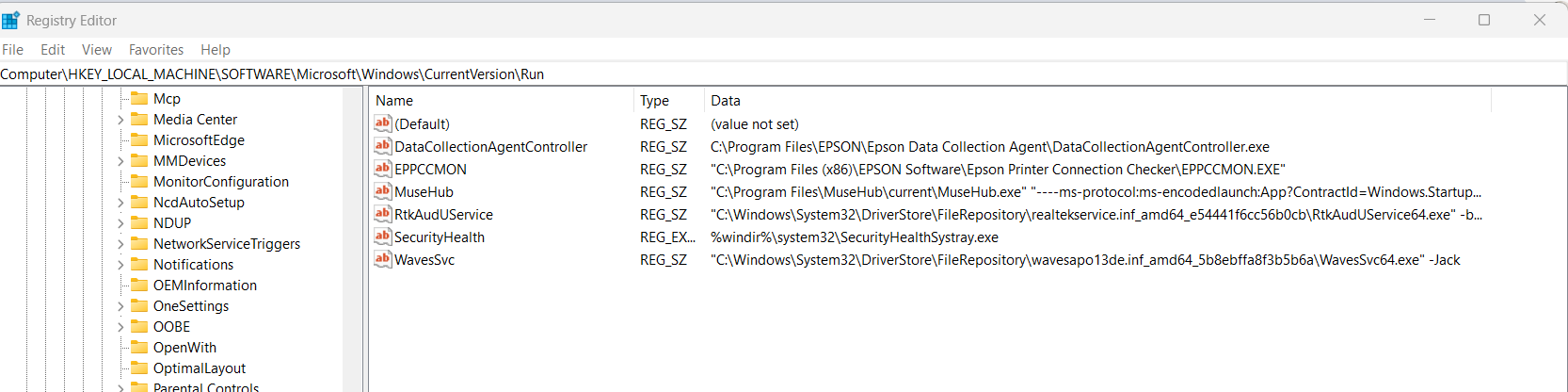Click the MonitorConfiguration folder icon
This screenshot has width=1568, height=392.
click(139, 181)
